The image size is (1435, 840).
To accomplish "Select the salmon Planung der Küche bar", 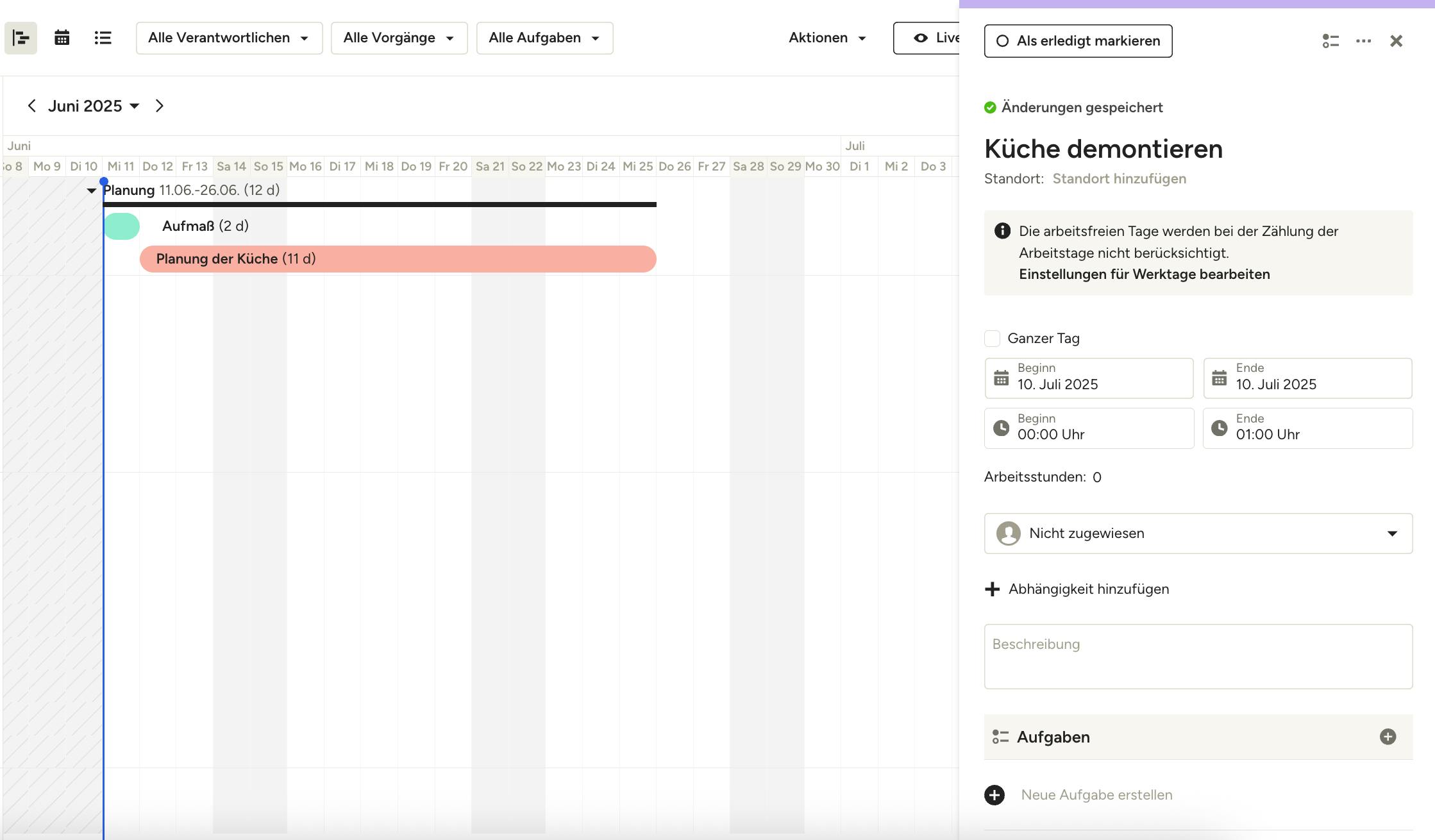I will click(x=398, y=259).
